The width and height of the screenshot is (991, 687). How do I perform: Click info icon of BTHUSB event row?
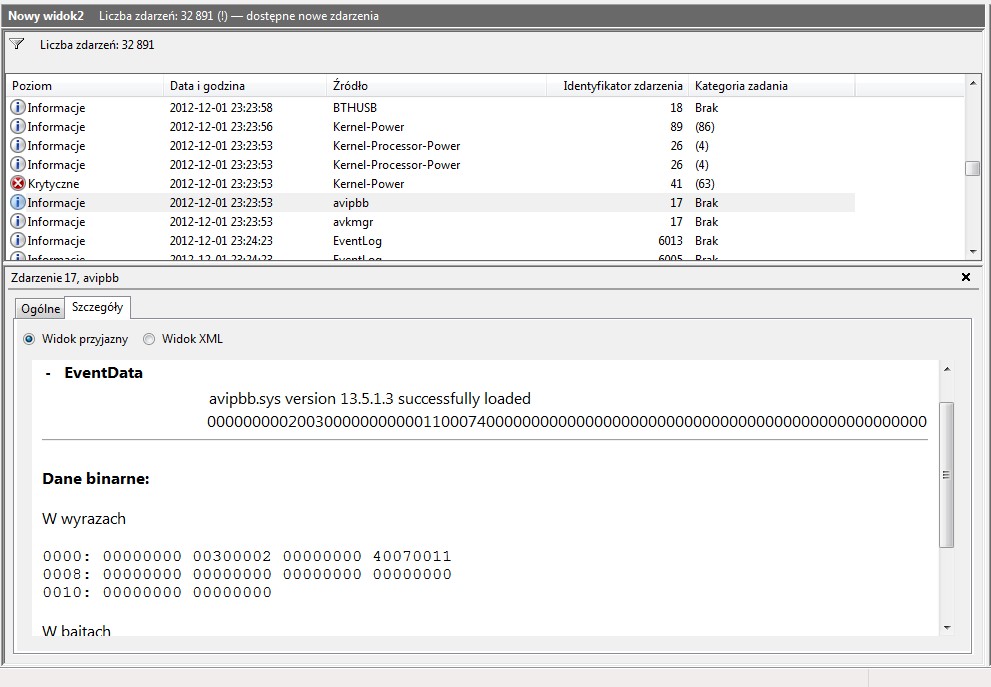click(x=18, y=107)
